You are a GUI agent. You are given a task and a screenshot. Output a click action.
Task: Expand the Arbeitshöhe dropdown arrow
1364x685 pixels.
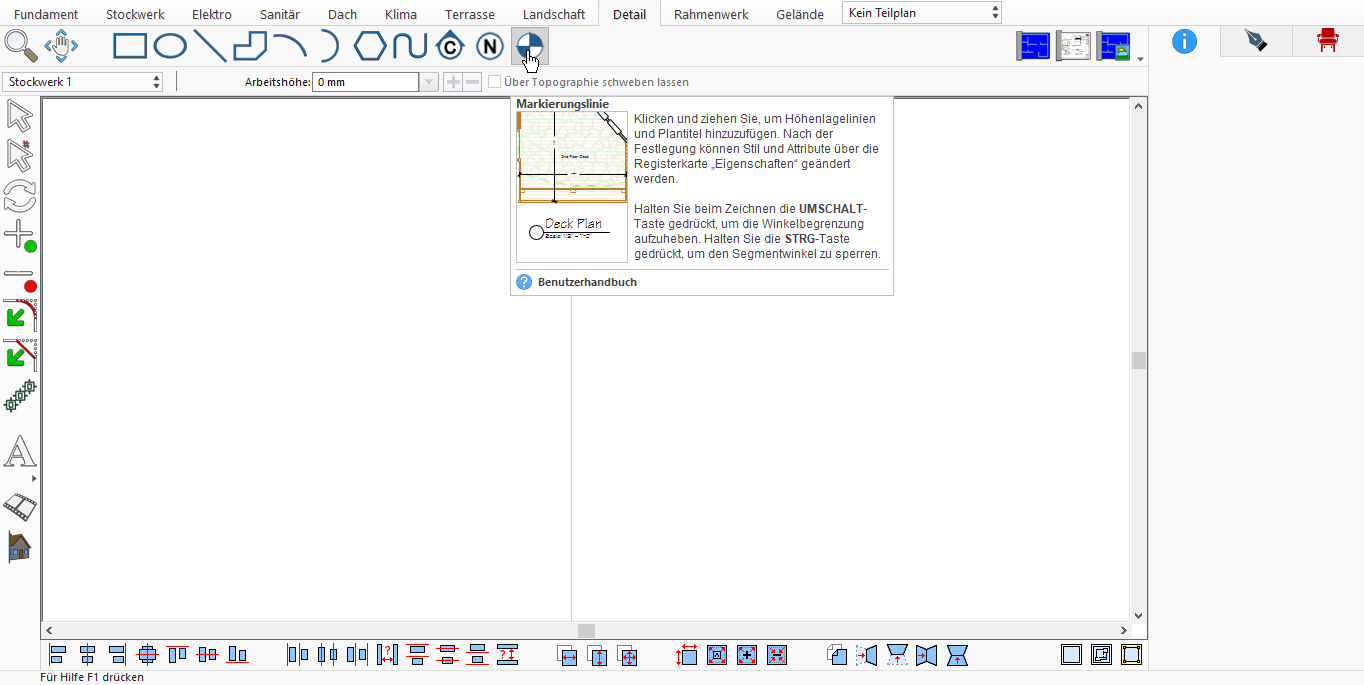(x=429, y=82)
